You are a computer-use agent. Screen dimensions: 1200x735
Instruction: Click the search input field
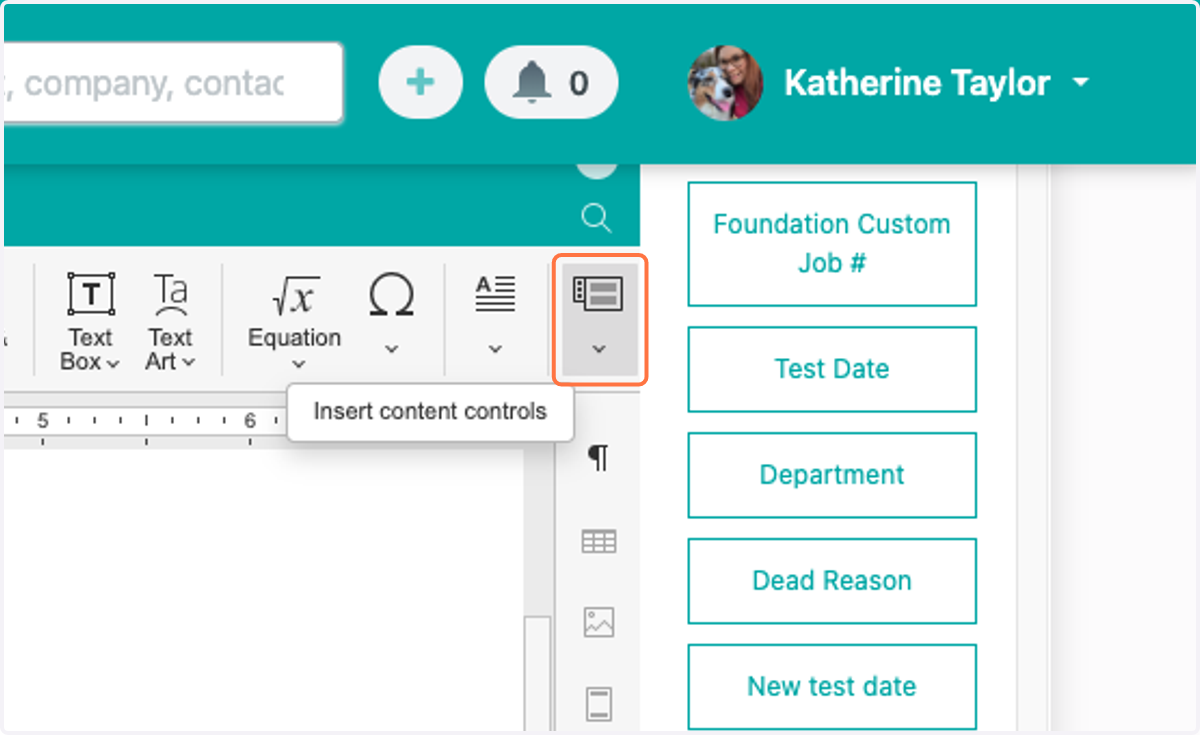(172, 82)
